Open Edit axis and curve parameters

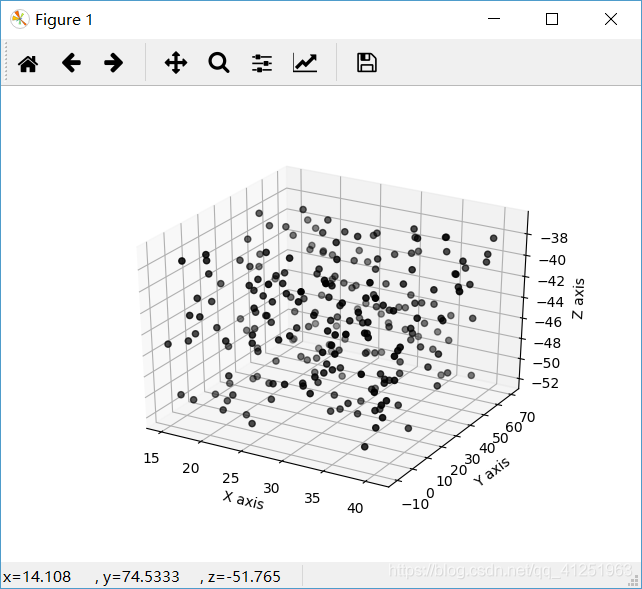[305, 63]
